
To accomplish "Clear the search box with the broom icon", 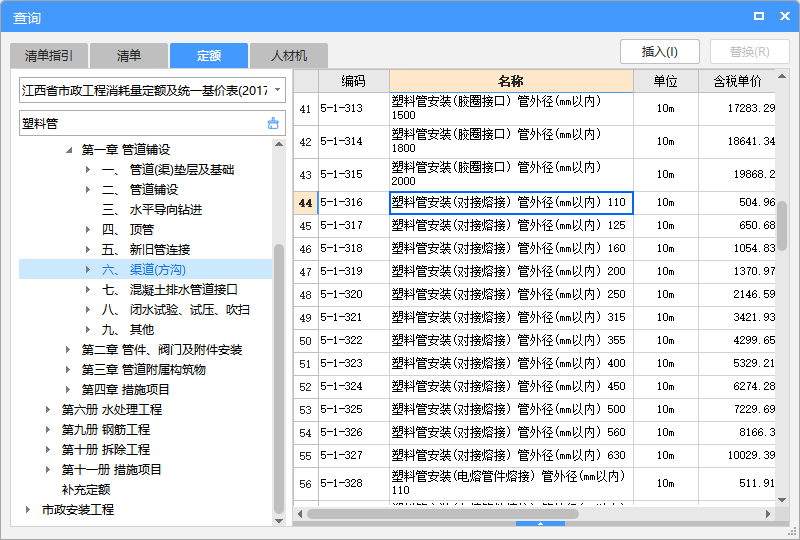I will point(273,123).
